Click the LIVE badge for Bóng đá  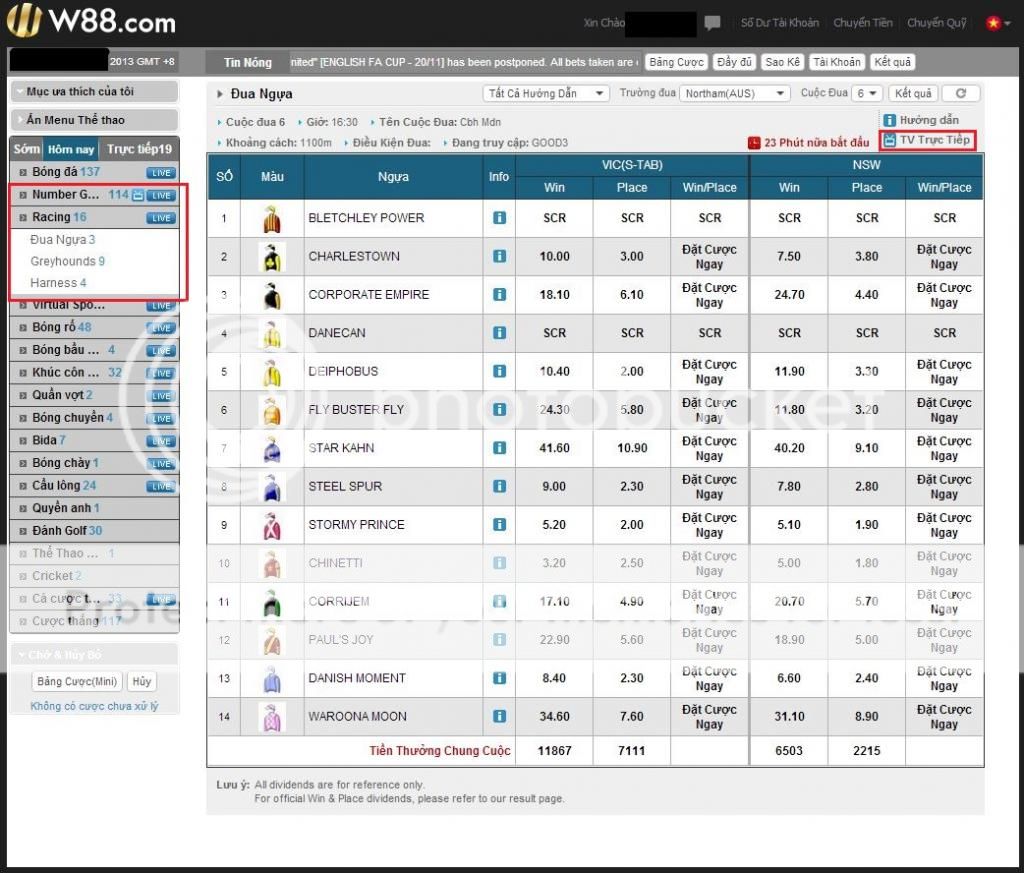coord(161,173)
